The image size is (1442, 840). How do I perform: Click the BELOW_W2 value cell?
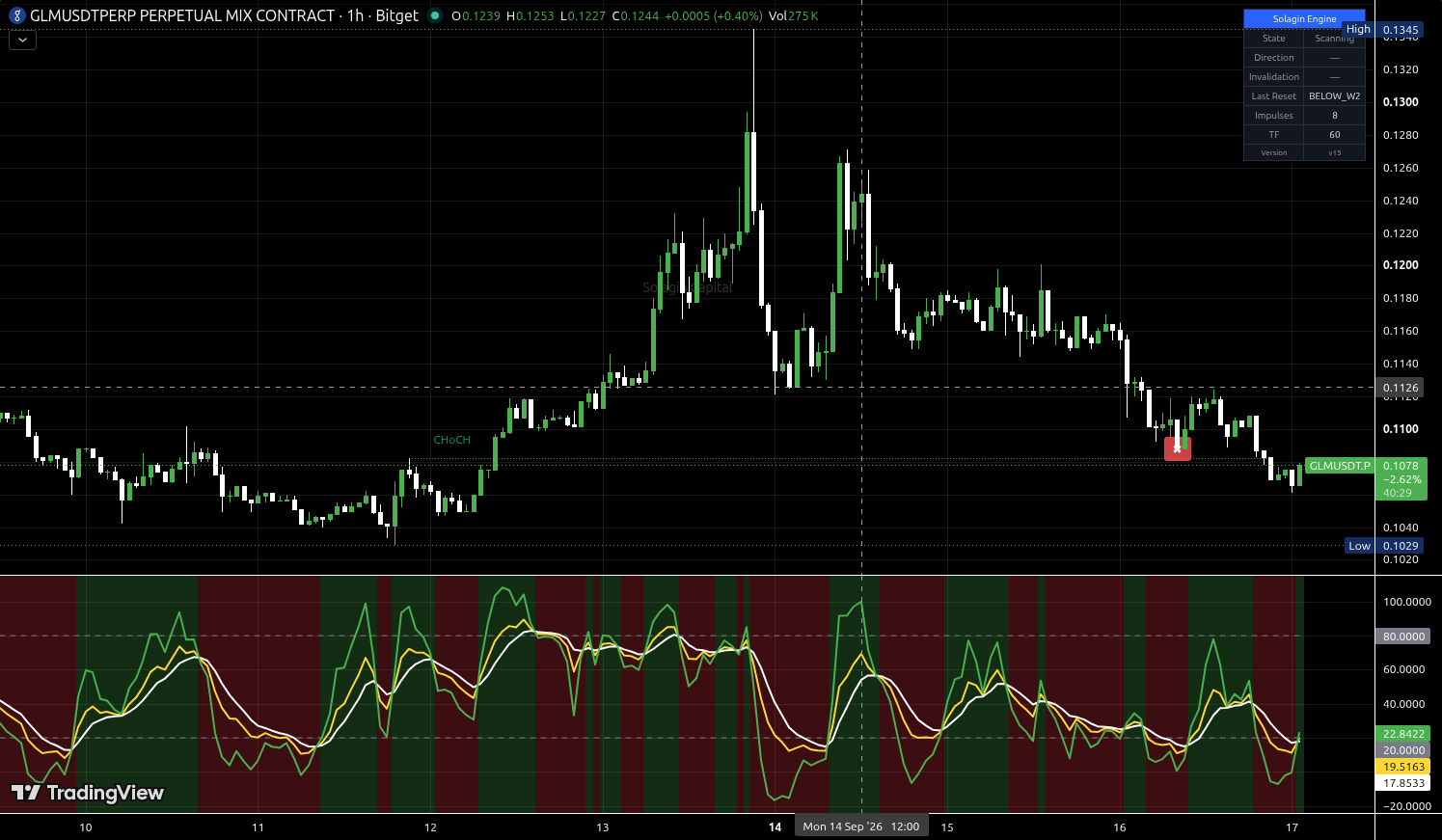click(x=1335, y=96)
